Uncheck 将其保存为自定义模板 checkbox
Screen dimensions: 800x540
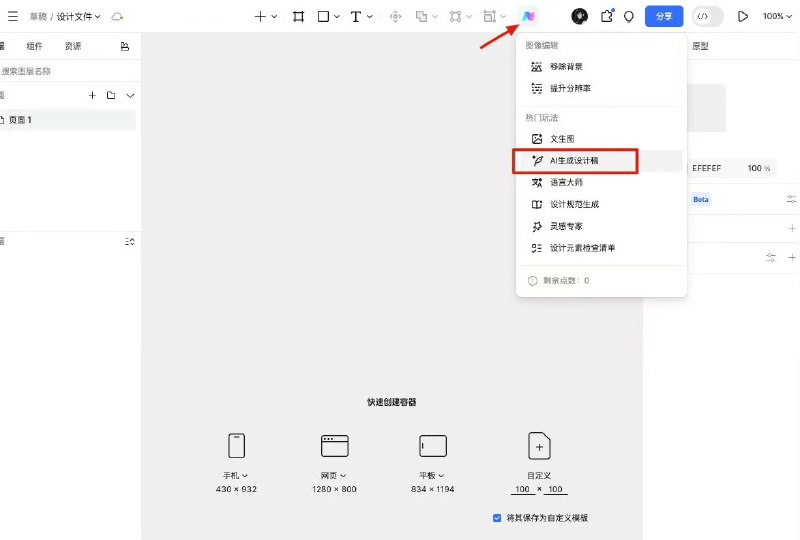point(497,518)
